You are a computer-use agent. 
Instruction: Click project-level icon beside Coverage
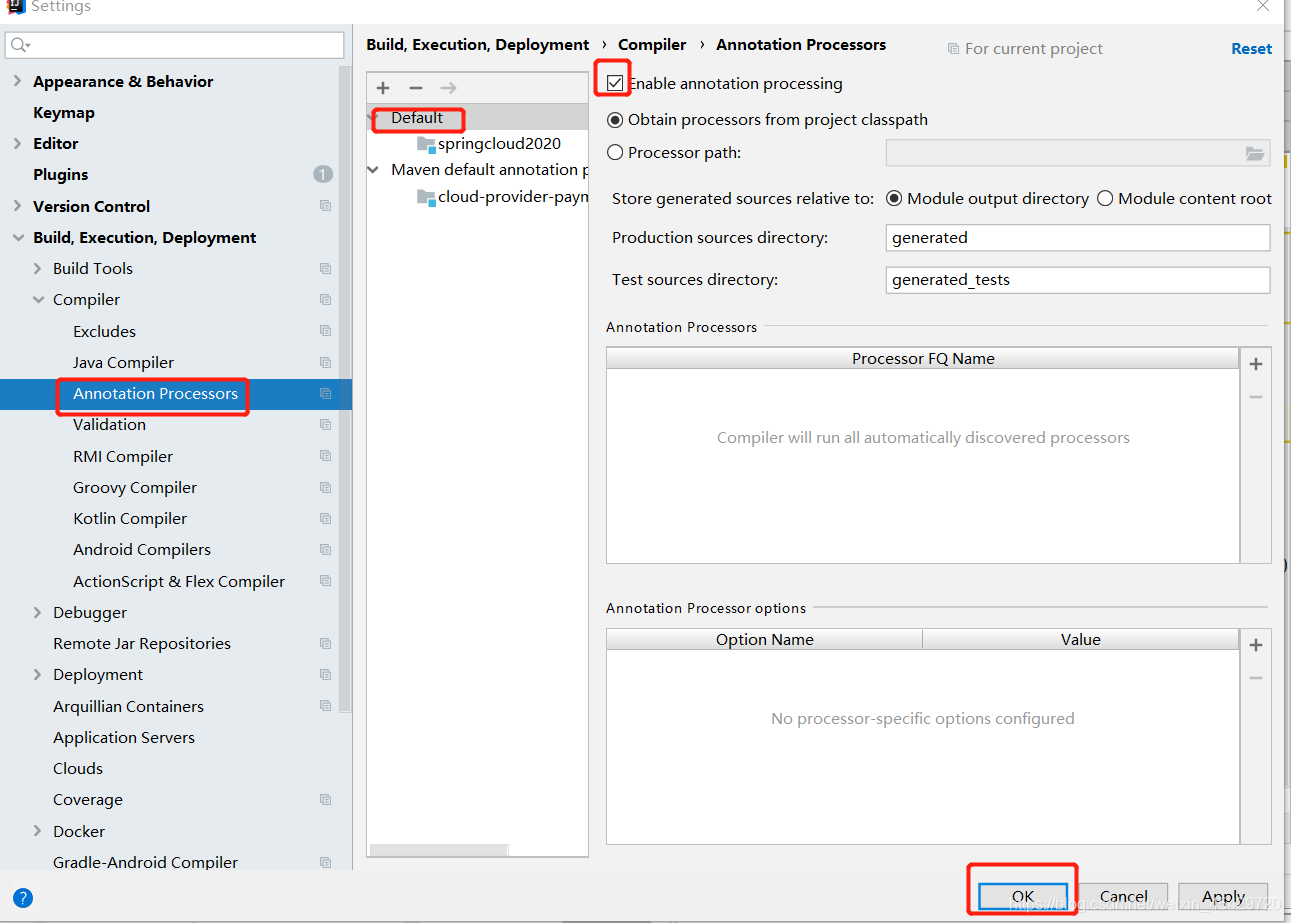pos(325,799)
